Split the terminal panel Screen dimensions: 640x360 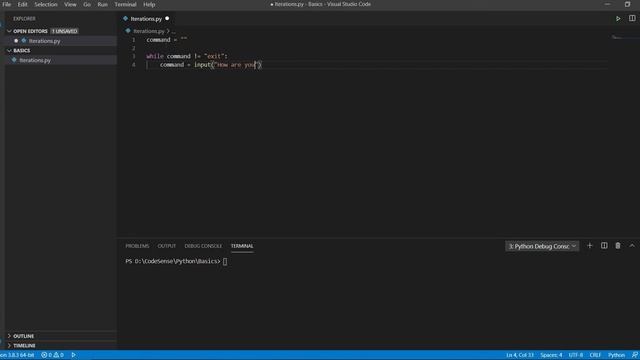[x=604, y=246]
